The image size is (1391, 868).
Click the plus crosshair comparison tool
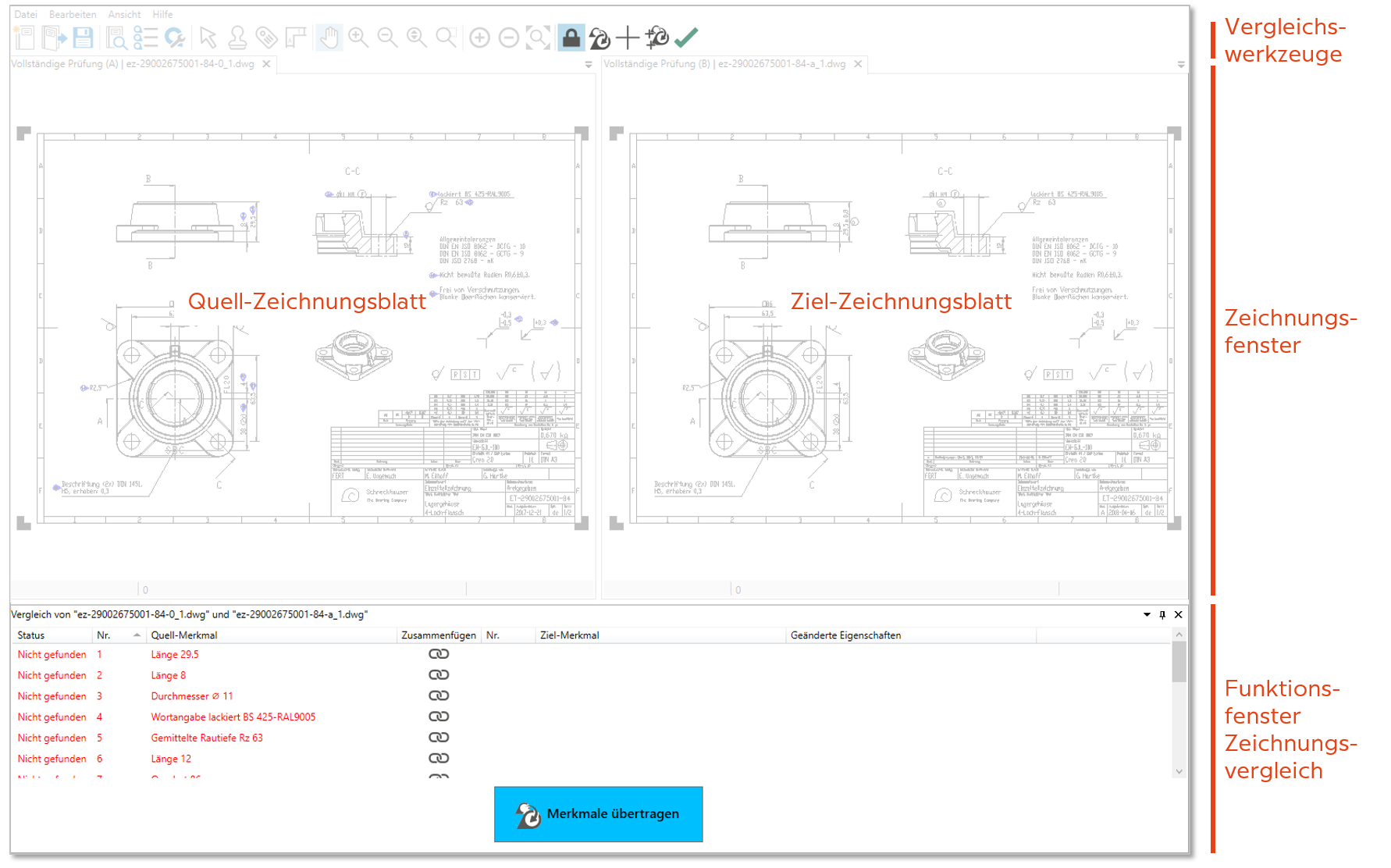click(x=628, y=37)
